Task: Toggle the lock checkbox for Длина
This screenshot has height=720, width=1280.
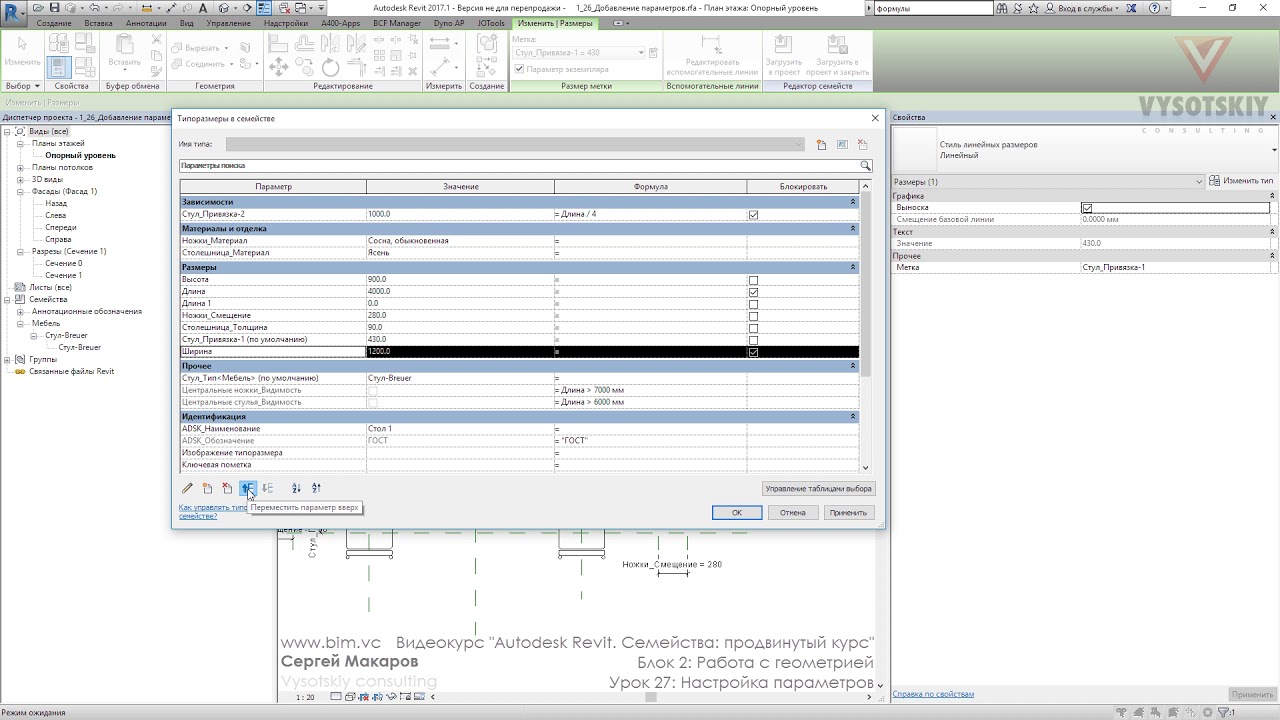Action: (753, 292)
